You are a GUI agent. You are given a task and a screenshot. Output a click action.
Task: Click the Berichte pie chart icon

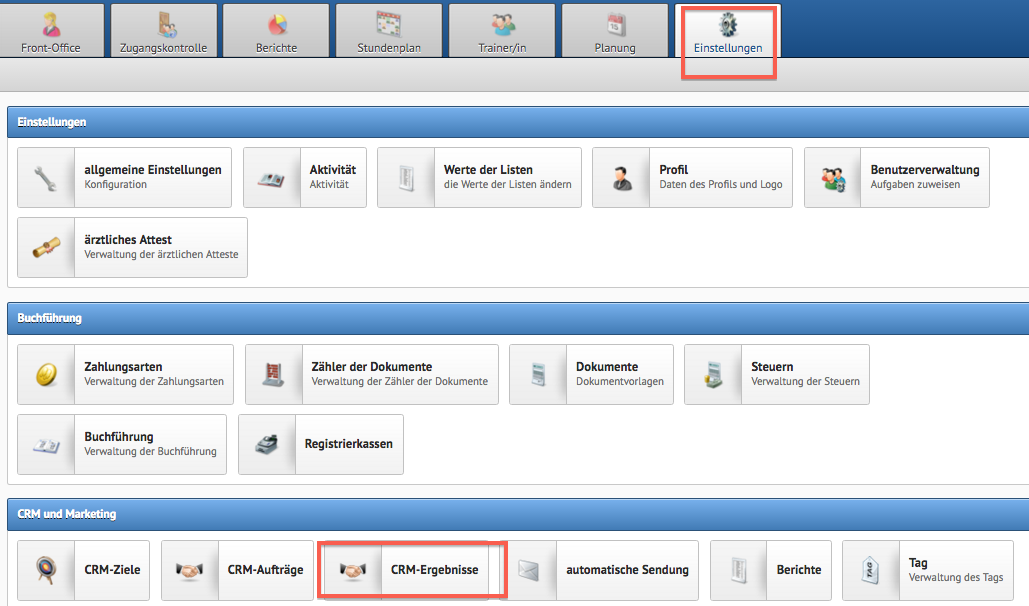point(277,26)
